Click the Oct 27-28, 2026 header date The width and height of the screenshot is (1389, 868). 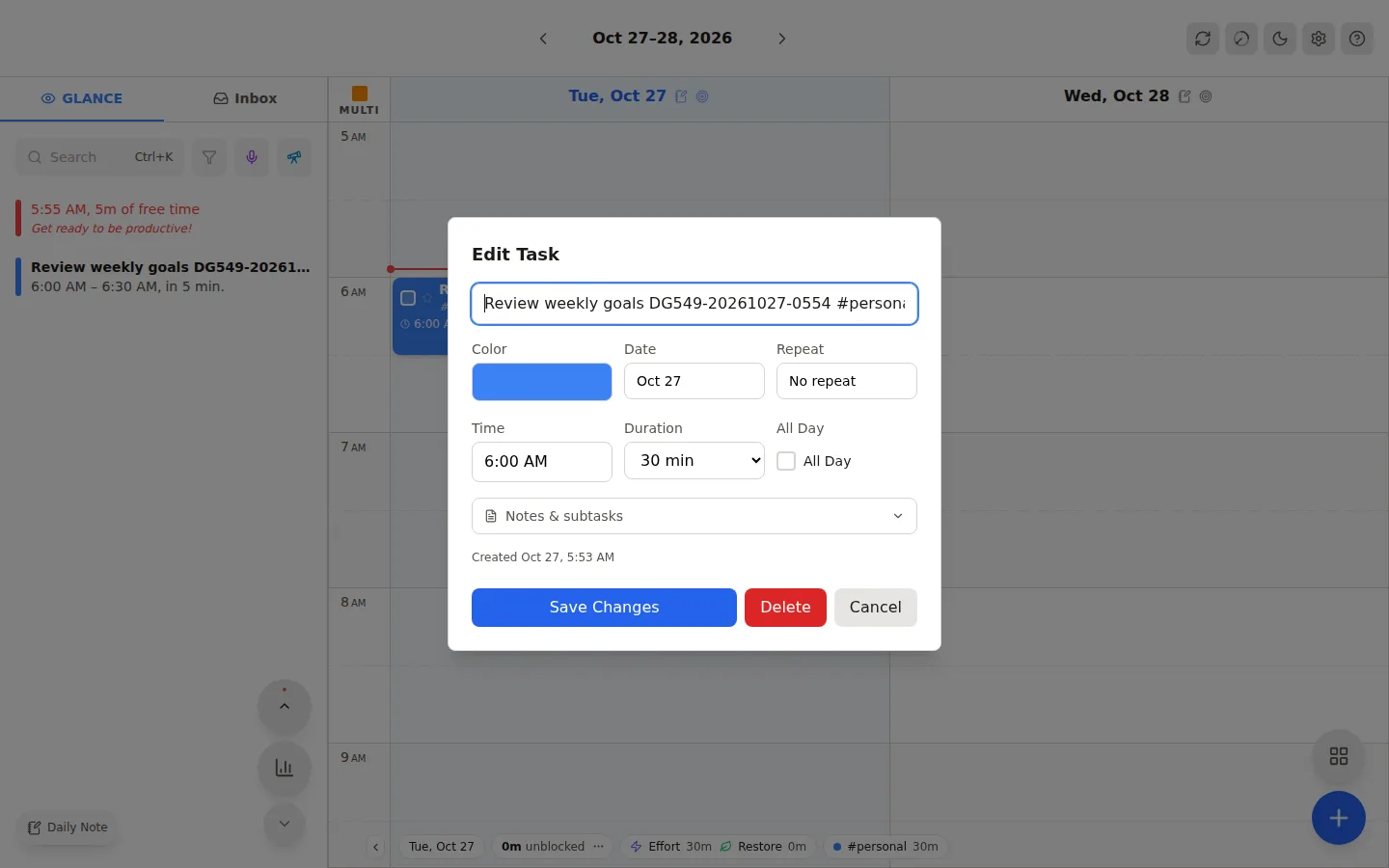pos(663,39)
